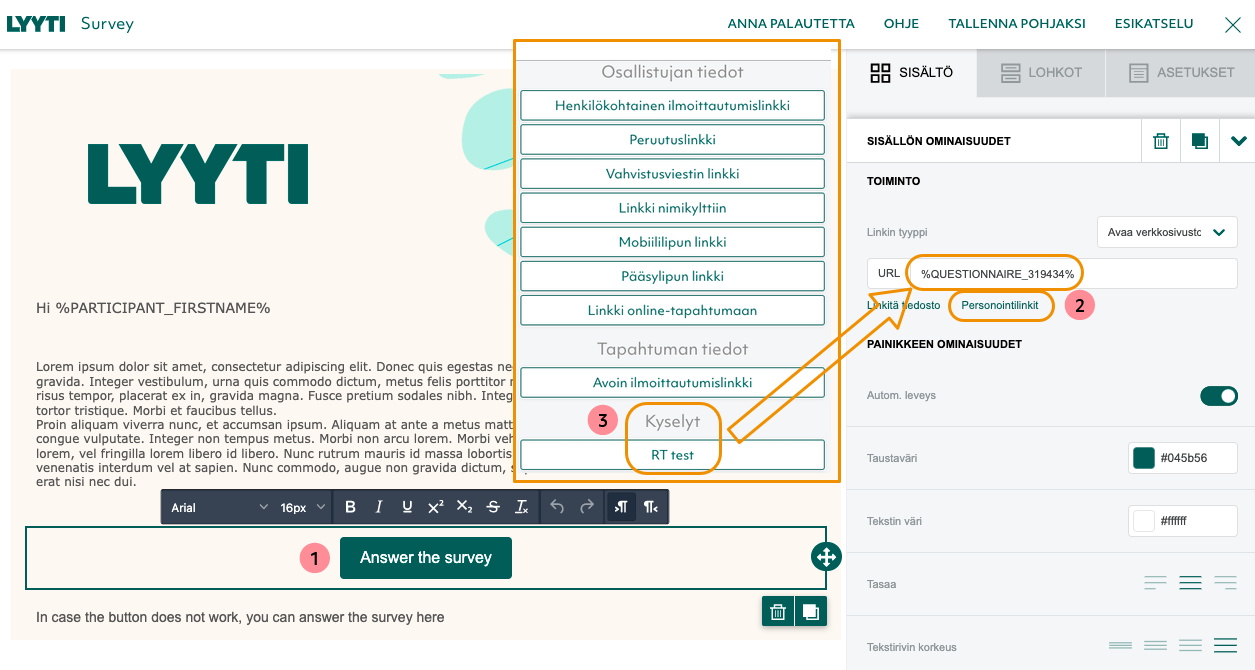Viewport: 1255px width, 670px height.
Task: Select Henkilökohtainen ilmoittautumislinkki
Action: click(672, 105)
